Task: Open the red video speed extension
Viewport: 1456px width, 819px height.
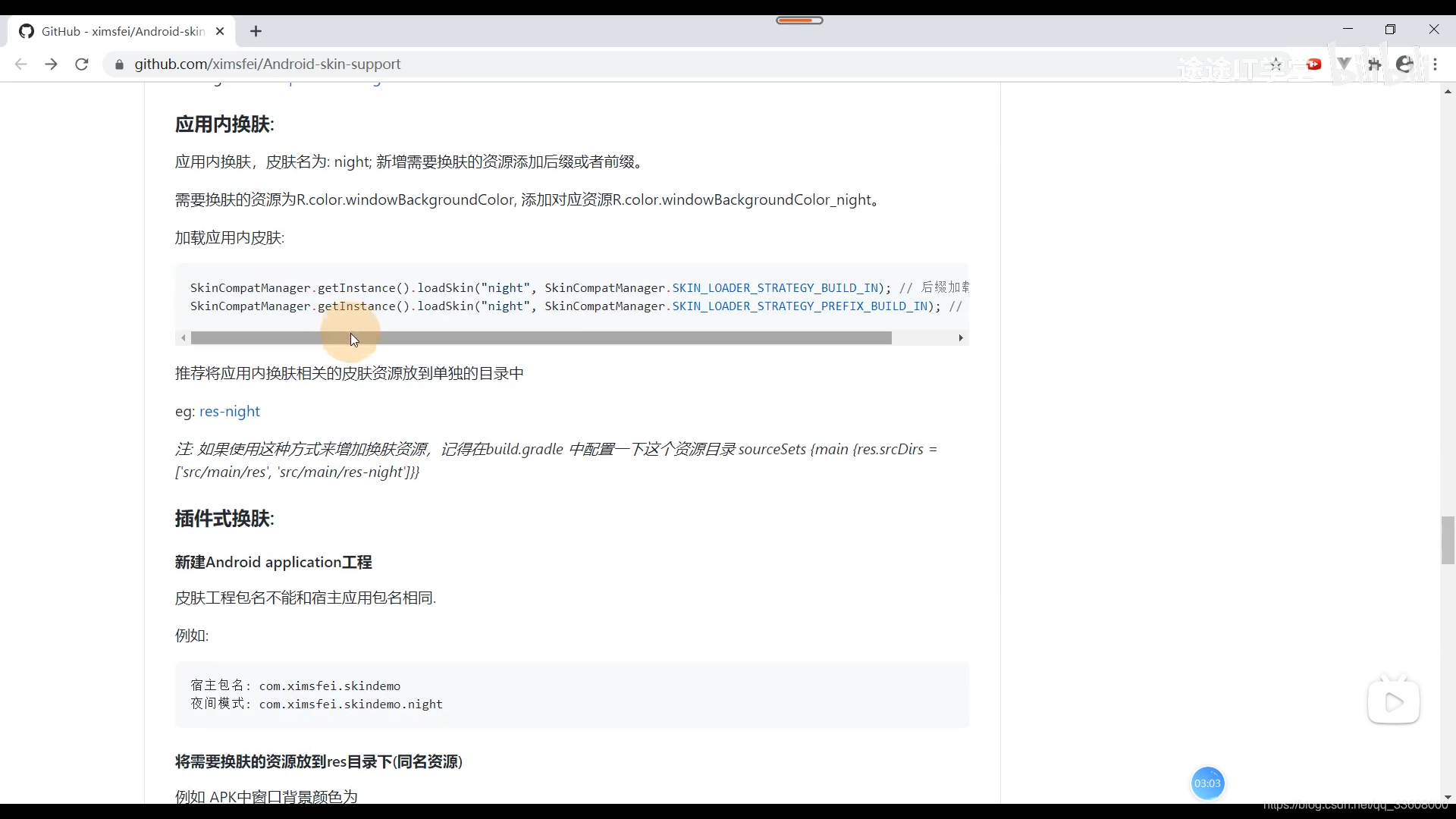Action: (1313, 64)
